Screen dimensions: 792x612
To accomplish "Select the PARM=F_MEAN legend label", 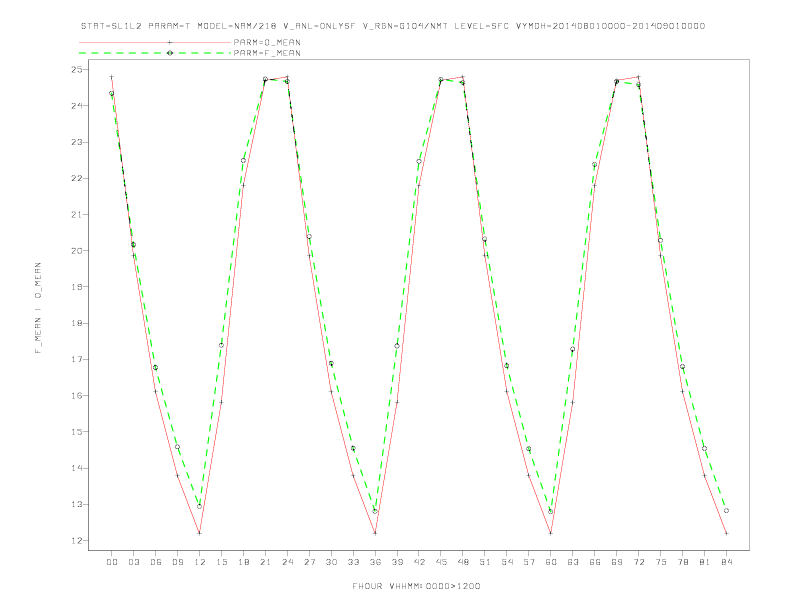I will 267,53.
